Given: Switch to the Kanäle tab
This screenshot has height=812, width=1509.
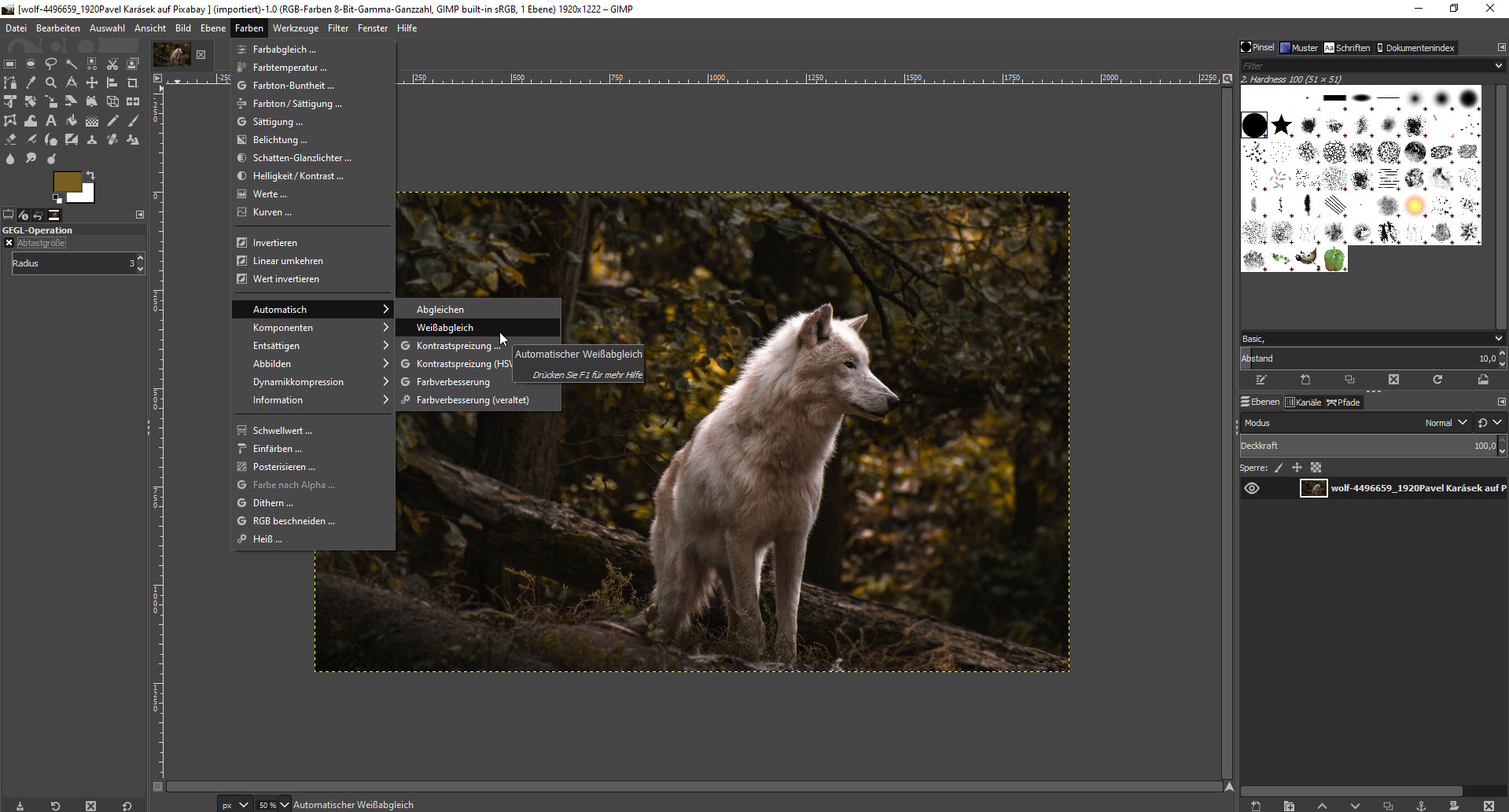Looking at the screenshot, I should coord(1303,402).
